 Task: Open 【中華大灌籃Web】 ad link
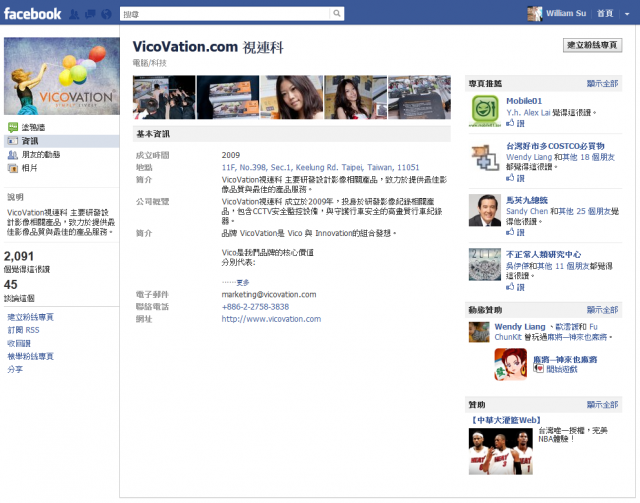(x=506, y=420)
